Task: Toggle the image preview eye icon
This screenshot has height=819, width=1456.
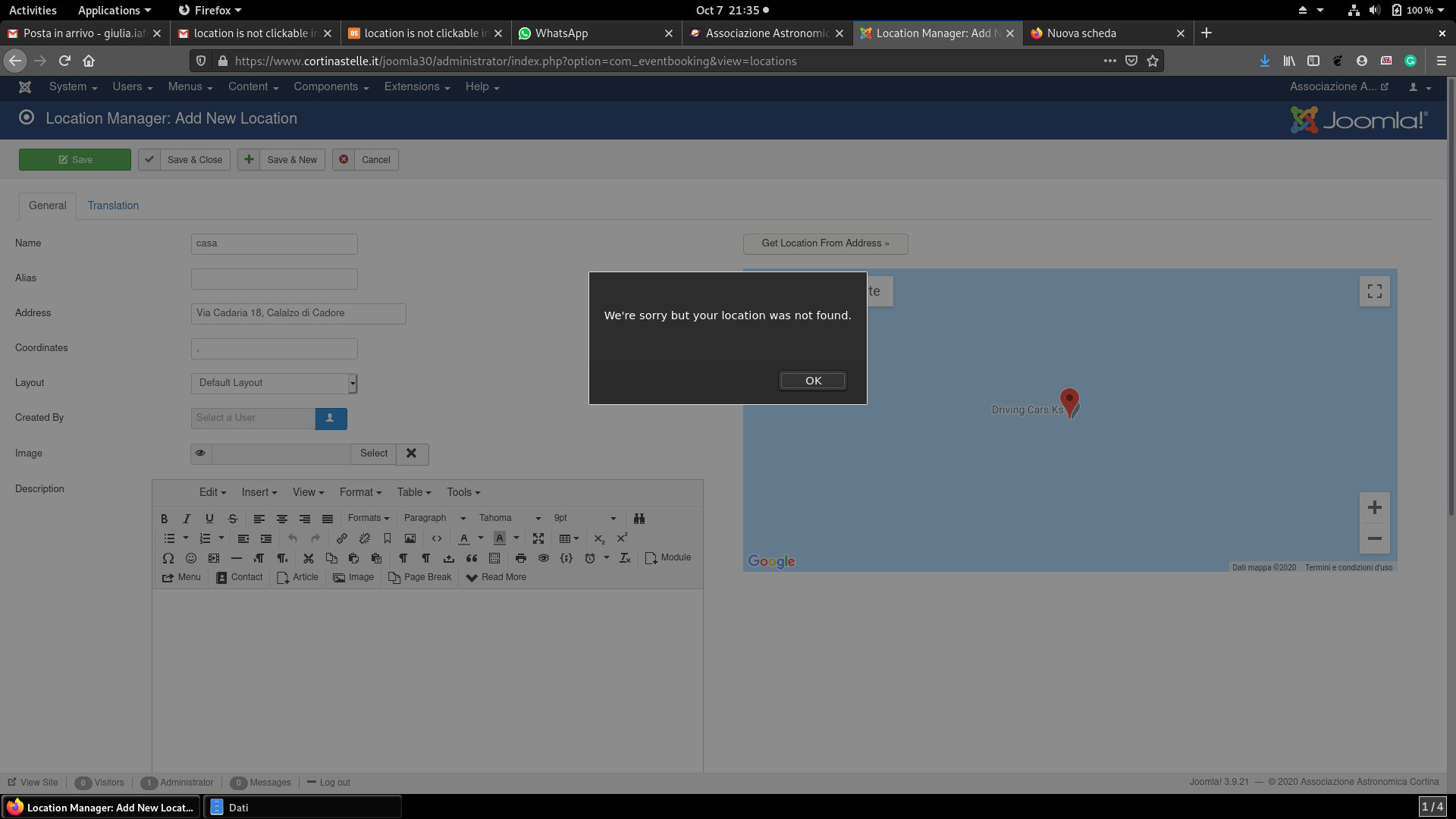Action: (x=200, y=453)
